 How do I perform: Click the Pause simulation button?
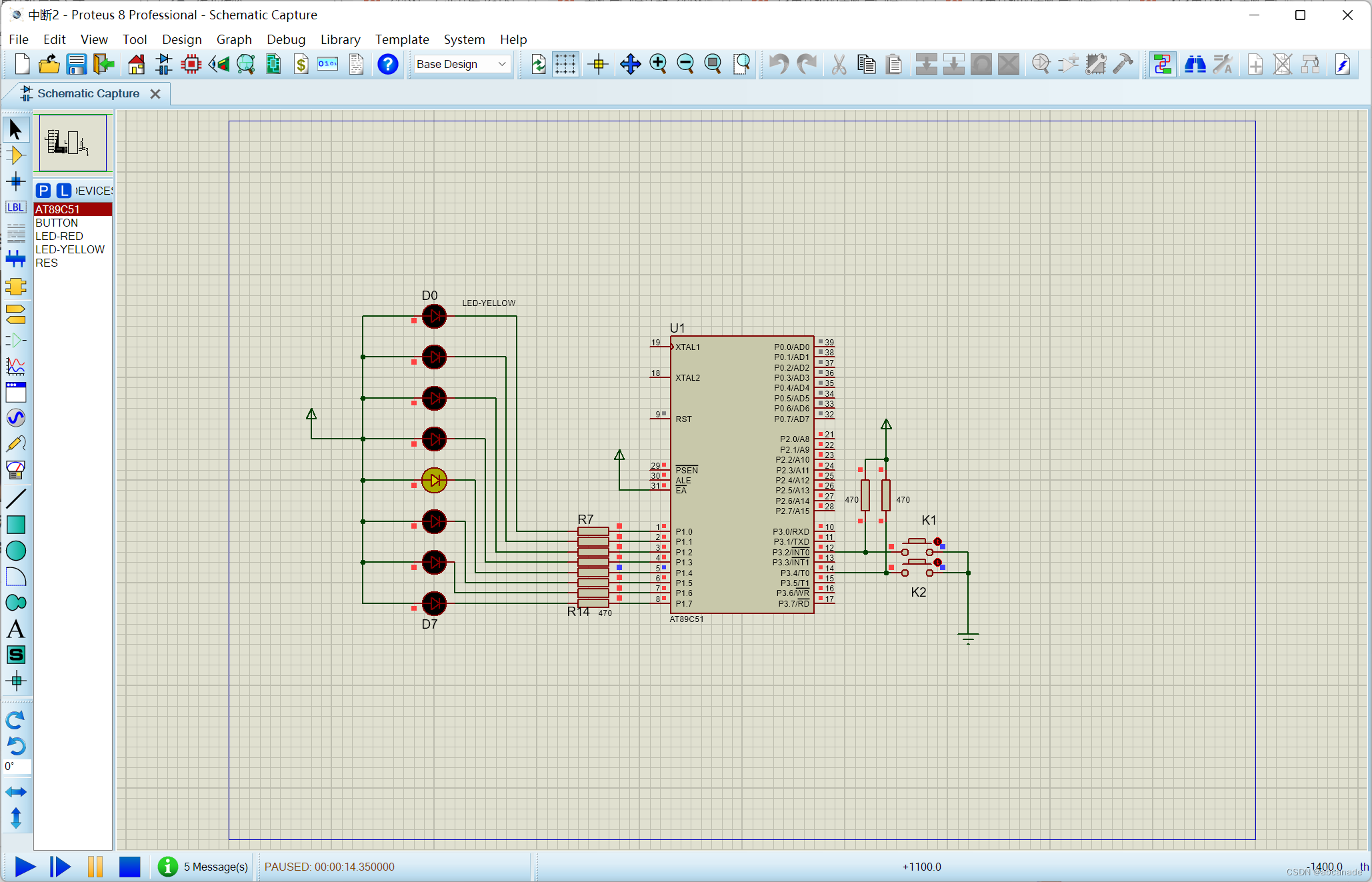(95, 866)
